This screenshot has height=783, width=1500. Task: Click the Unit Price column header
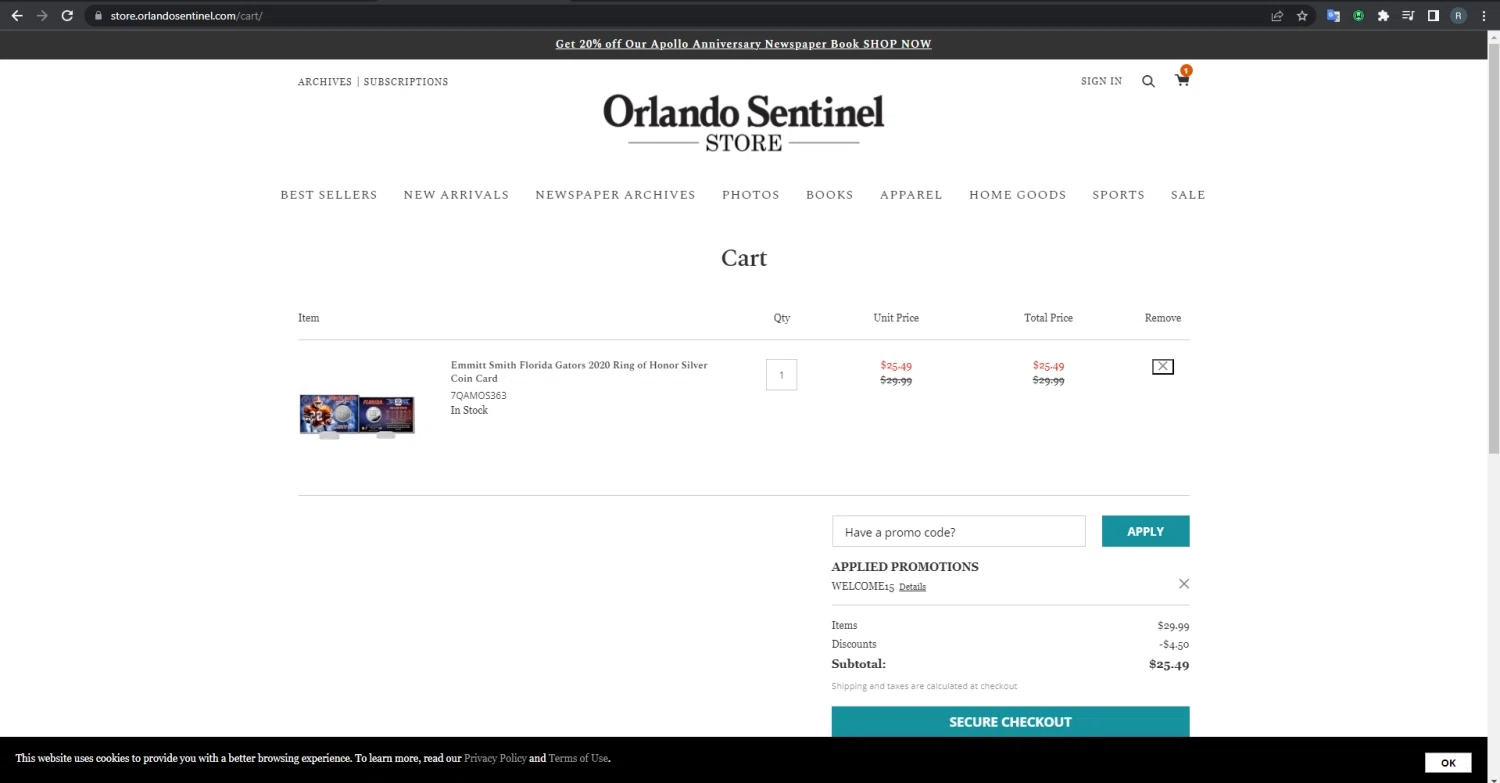(896, 318)
